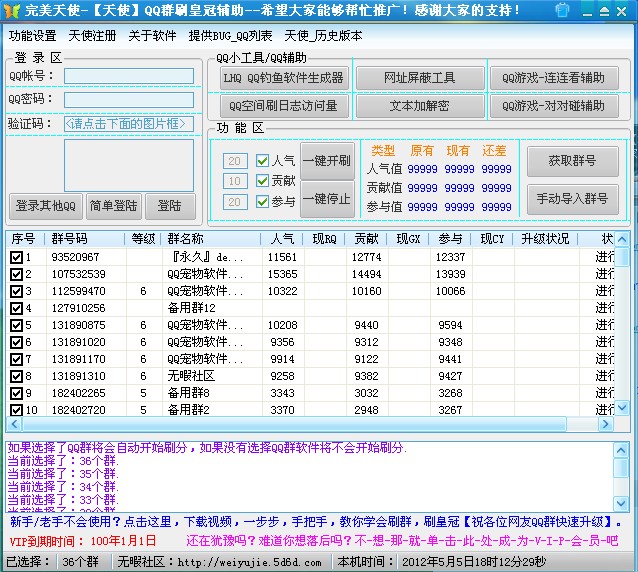
Task: Open QQ空间刷日志访问量 tool
Action: click(284, 106)
